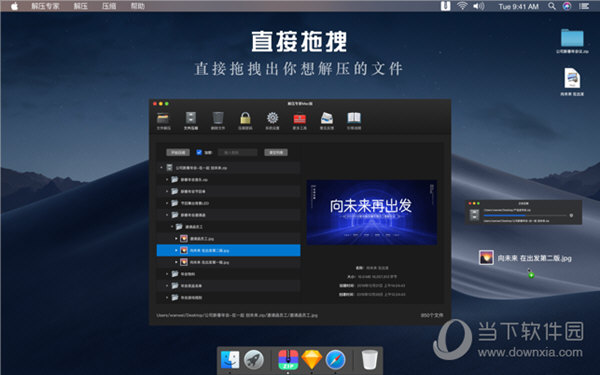Open the 解压 menu in menu bar
Image resolution: width=600 pixels, height=375 pixels.
(x=80, y=6)
